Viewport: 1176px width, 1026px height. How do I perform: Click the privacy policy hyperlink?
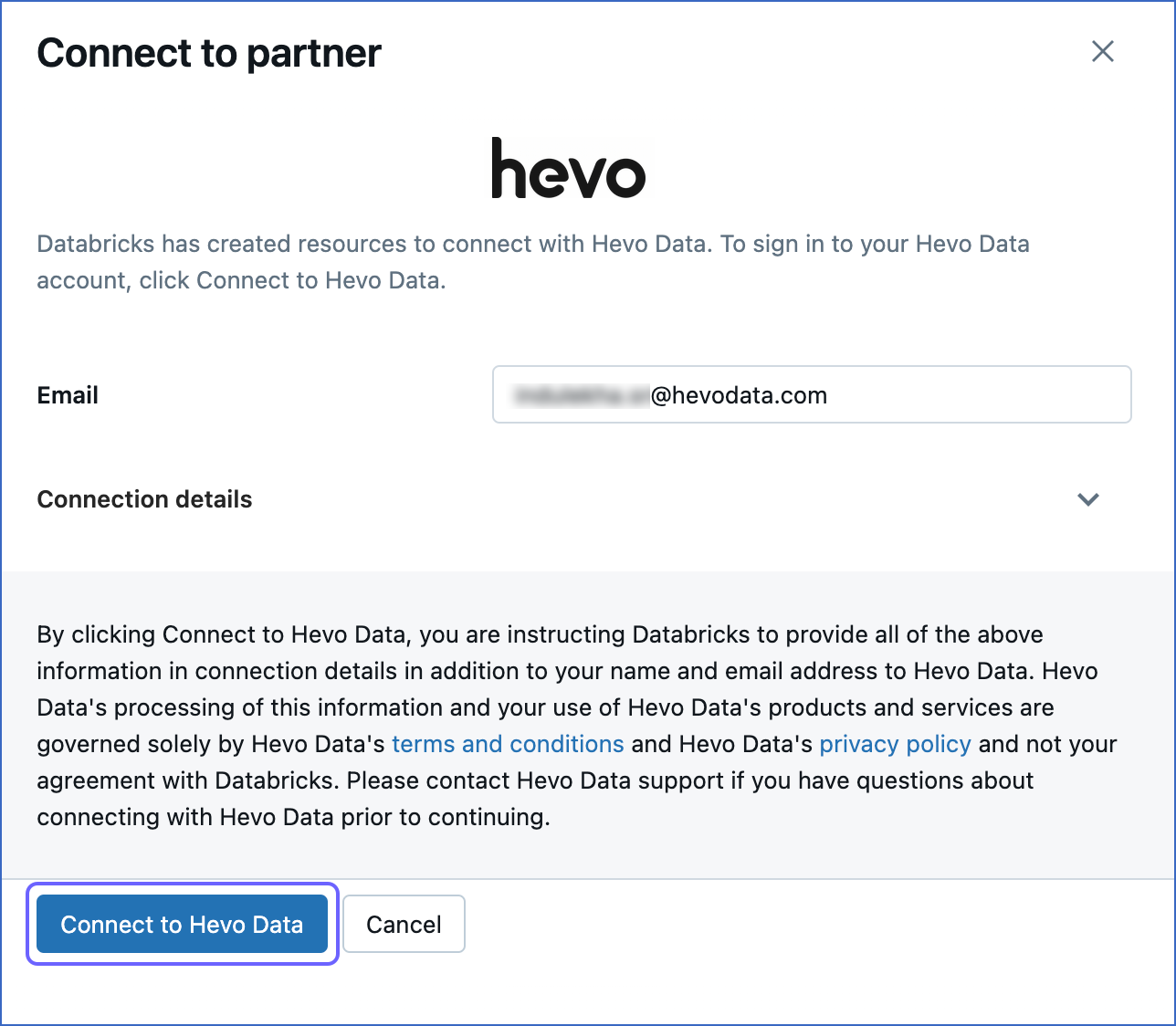tap(894, 744)
